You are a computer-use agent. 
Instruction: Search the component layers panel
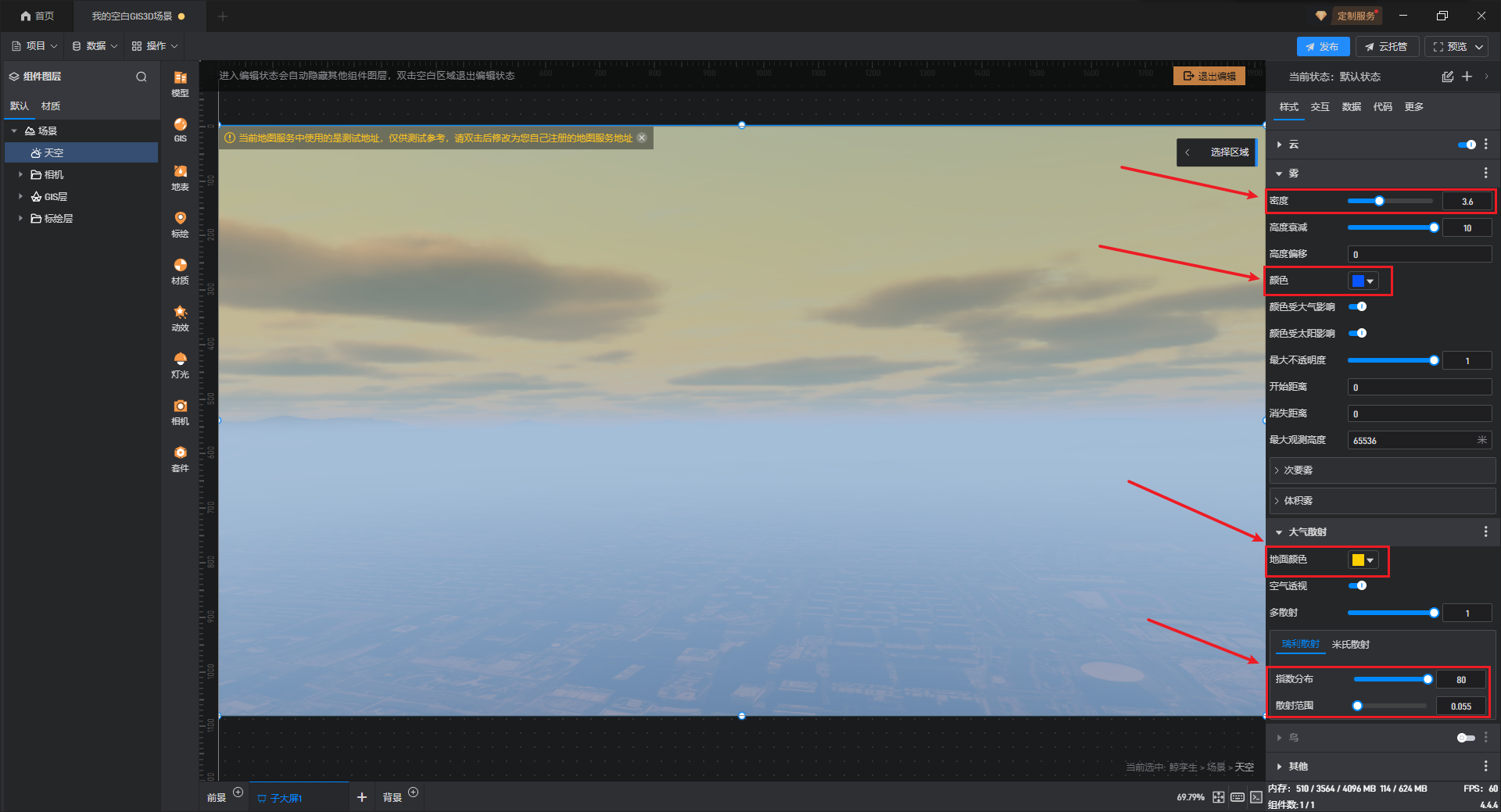142,77
